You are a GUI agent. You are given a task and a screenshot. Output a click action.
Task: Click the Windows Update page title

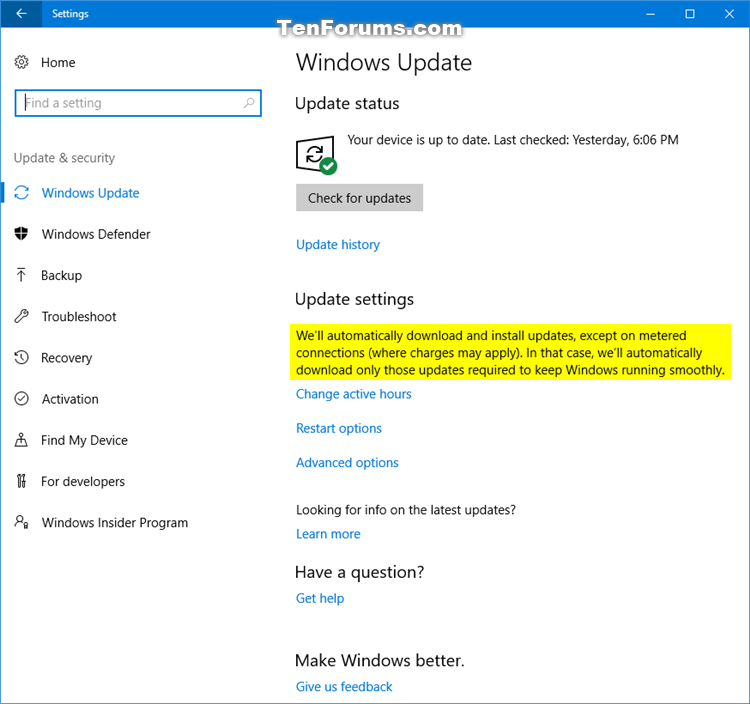[x=384, y=62]
